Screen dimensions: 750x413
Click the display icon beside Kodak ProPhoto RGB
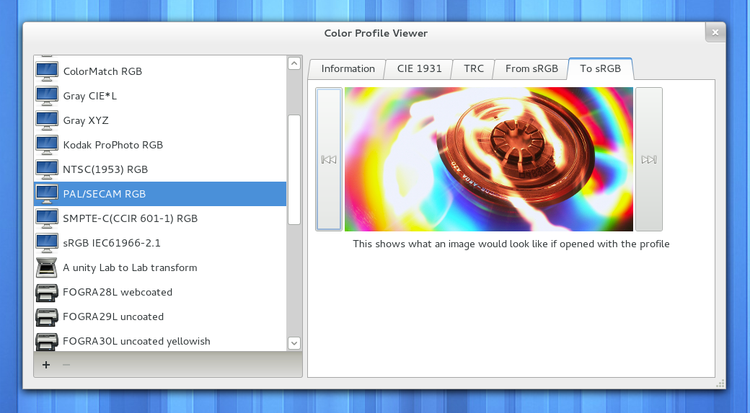pos(47,145)
